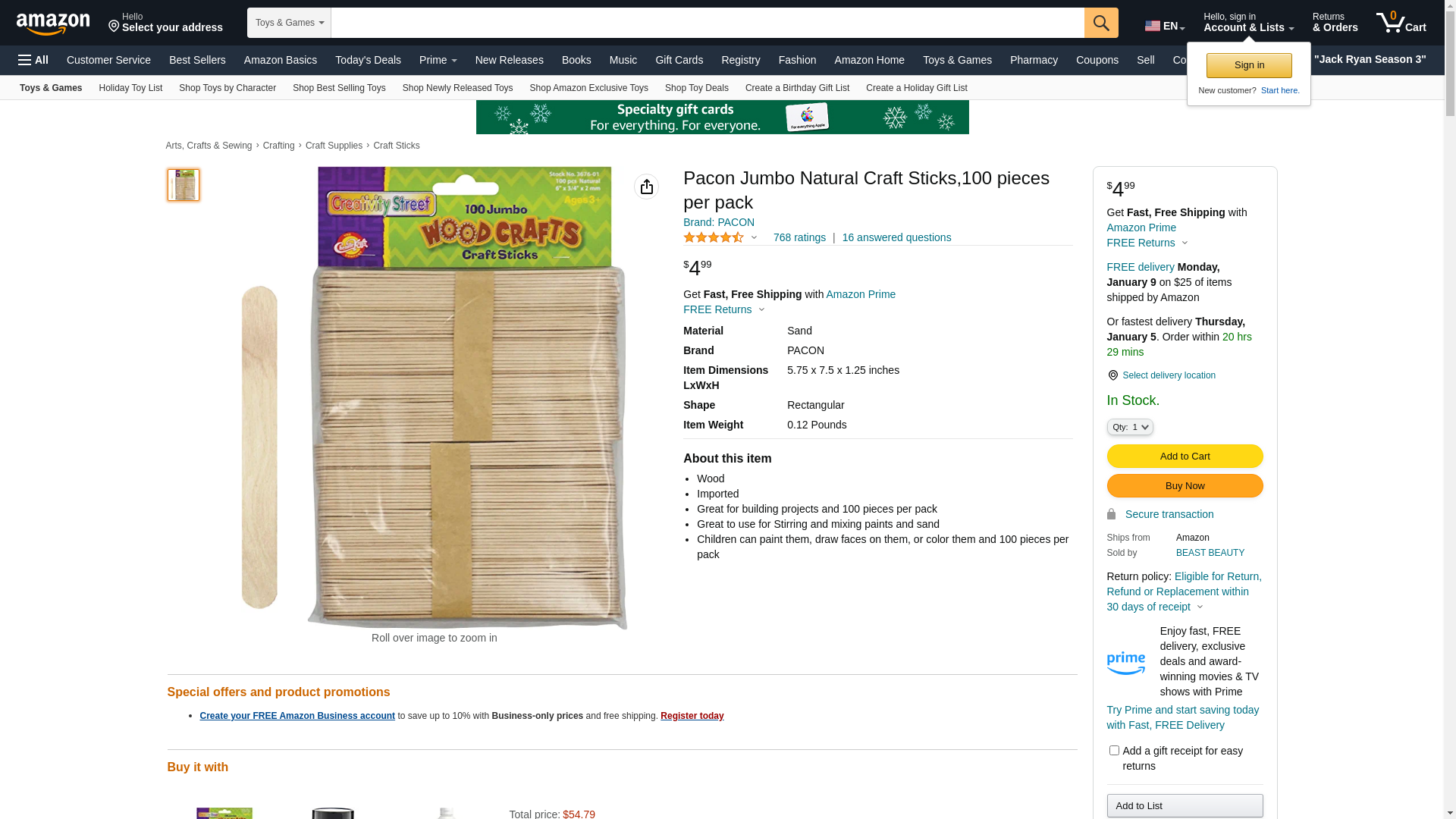
Task: Expand the return policy details chevron
Action: (x=1200, y=607)
